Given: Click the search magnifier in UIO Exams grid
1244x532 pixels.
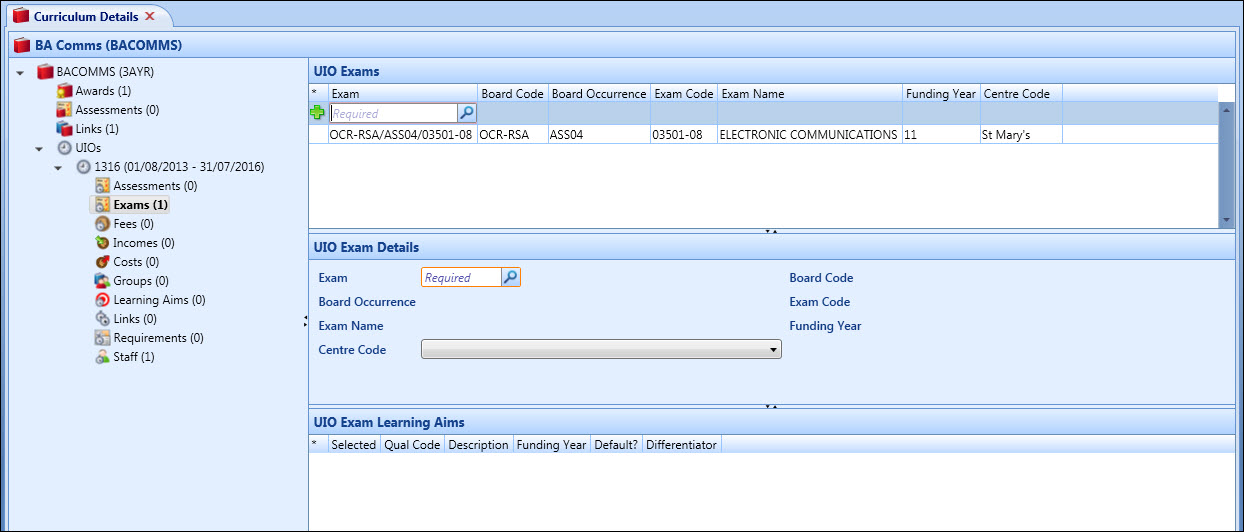Looking at the screenshot, I should pyautogui.click(x=467, y=113).
